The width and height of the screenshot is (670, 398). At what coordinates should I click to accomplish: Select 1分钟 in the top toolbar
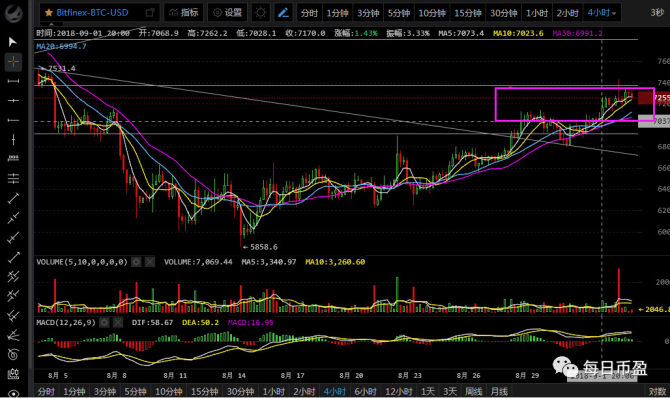pyautogui.click(x=337, y=13)
